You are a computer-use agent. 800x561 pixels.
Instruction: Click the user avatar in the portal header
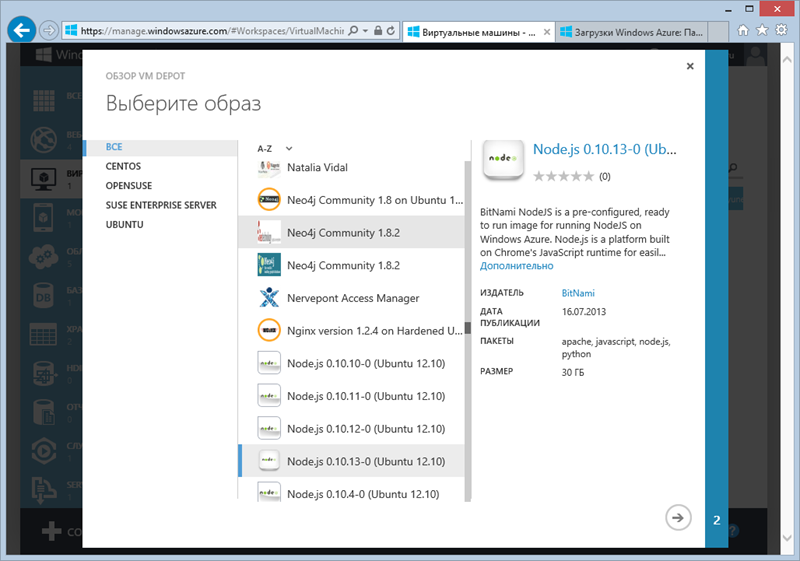coord(756,55)
